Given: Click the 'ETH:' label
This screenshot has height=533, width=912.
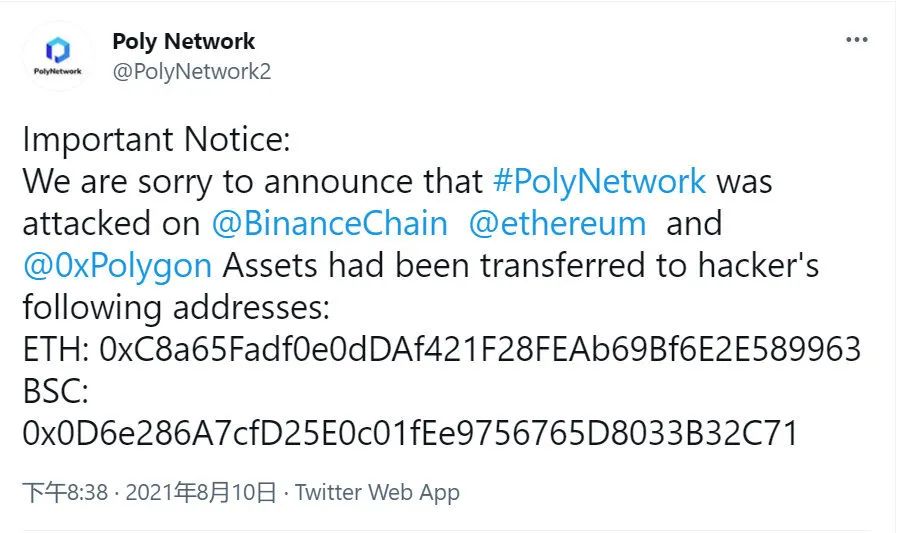Looking at the screenshot, I should 55,349.
